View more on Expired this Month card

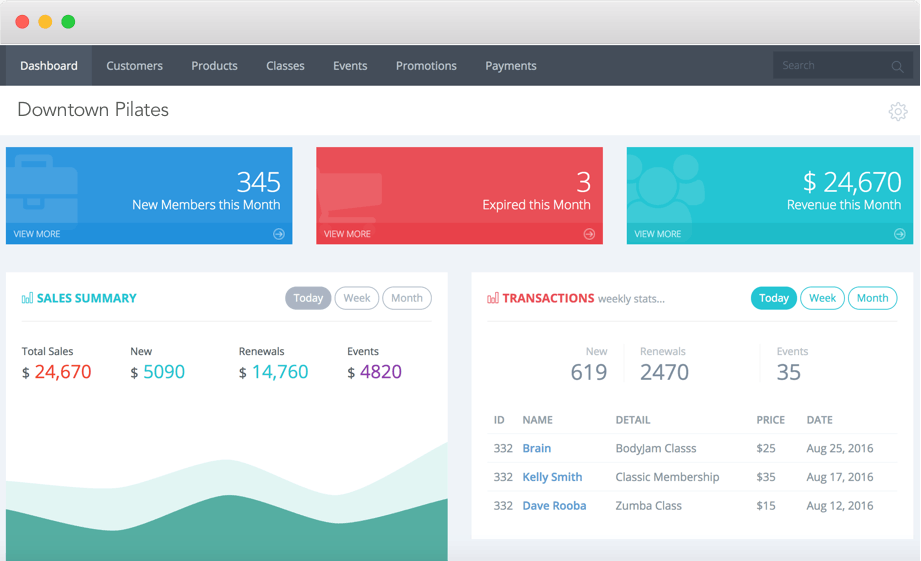click(347, 234)
